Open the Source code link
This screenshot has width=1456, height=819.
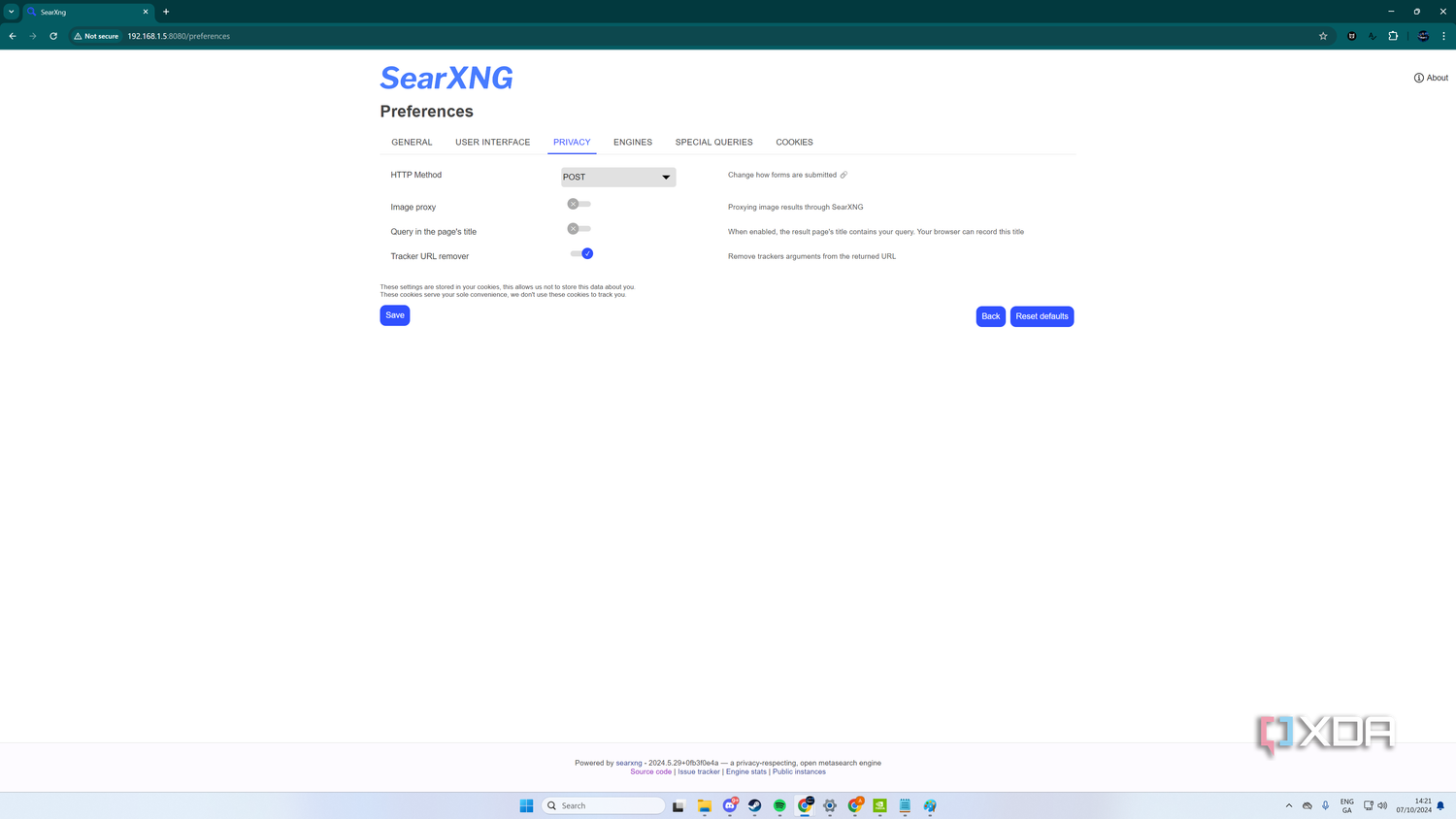(x=650, y=771)
